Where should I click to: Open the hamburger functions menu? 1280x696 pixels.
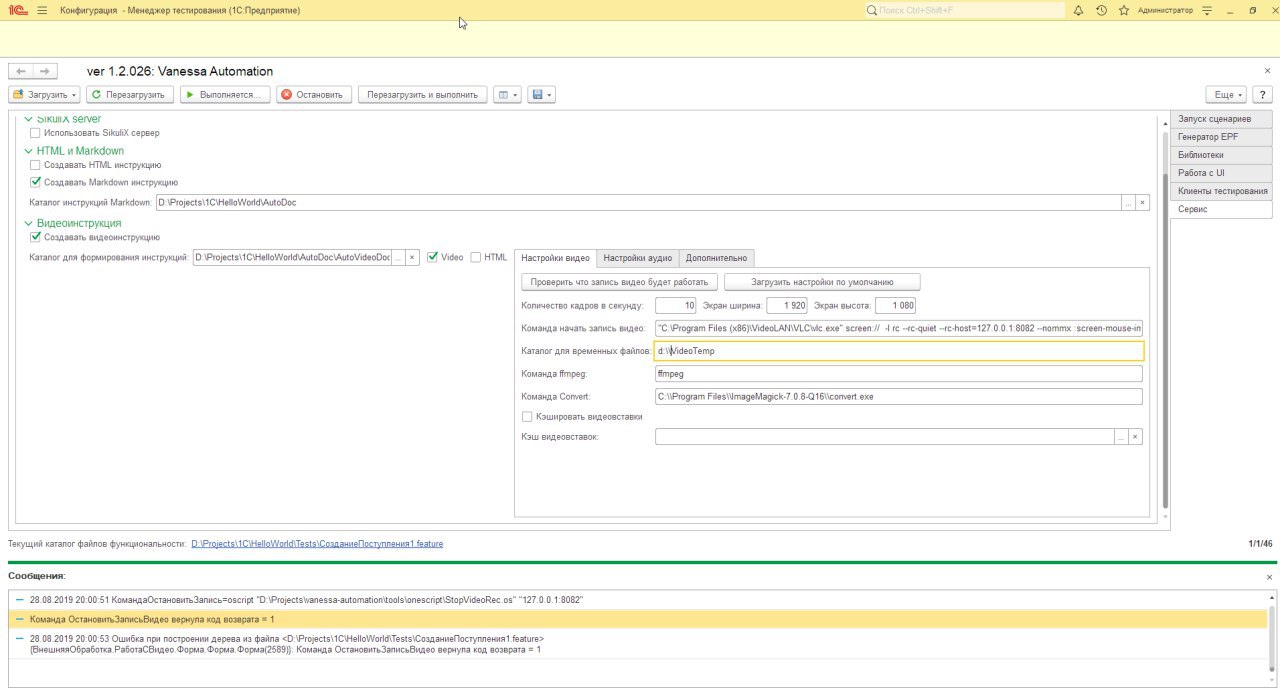tap(42, 10)
